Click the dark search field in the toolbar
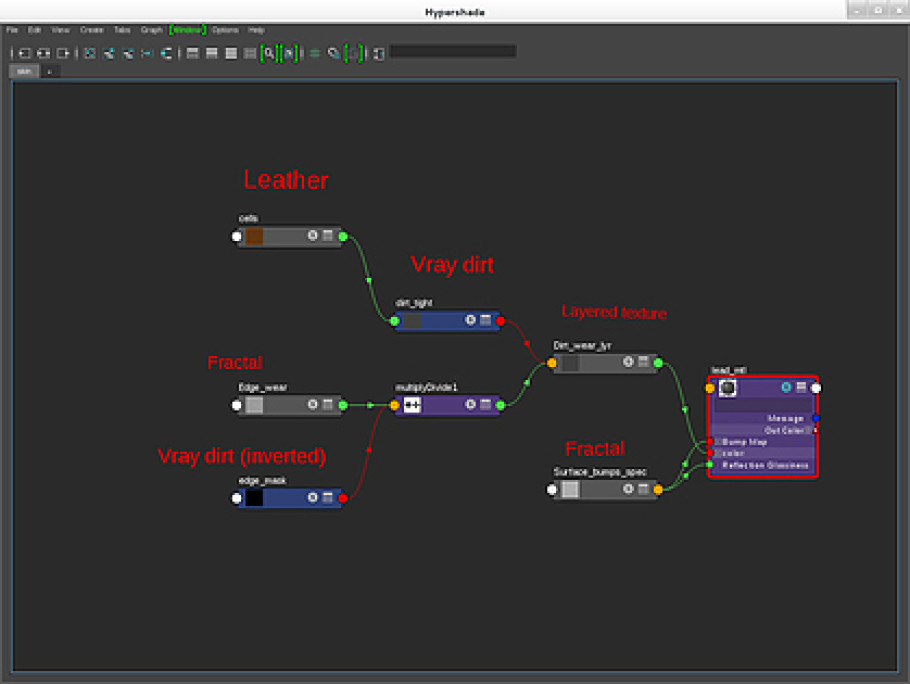This screenshot has height=684, width=910. tap(453, 52)
